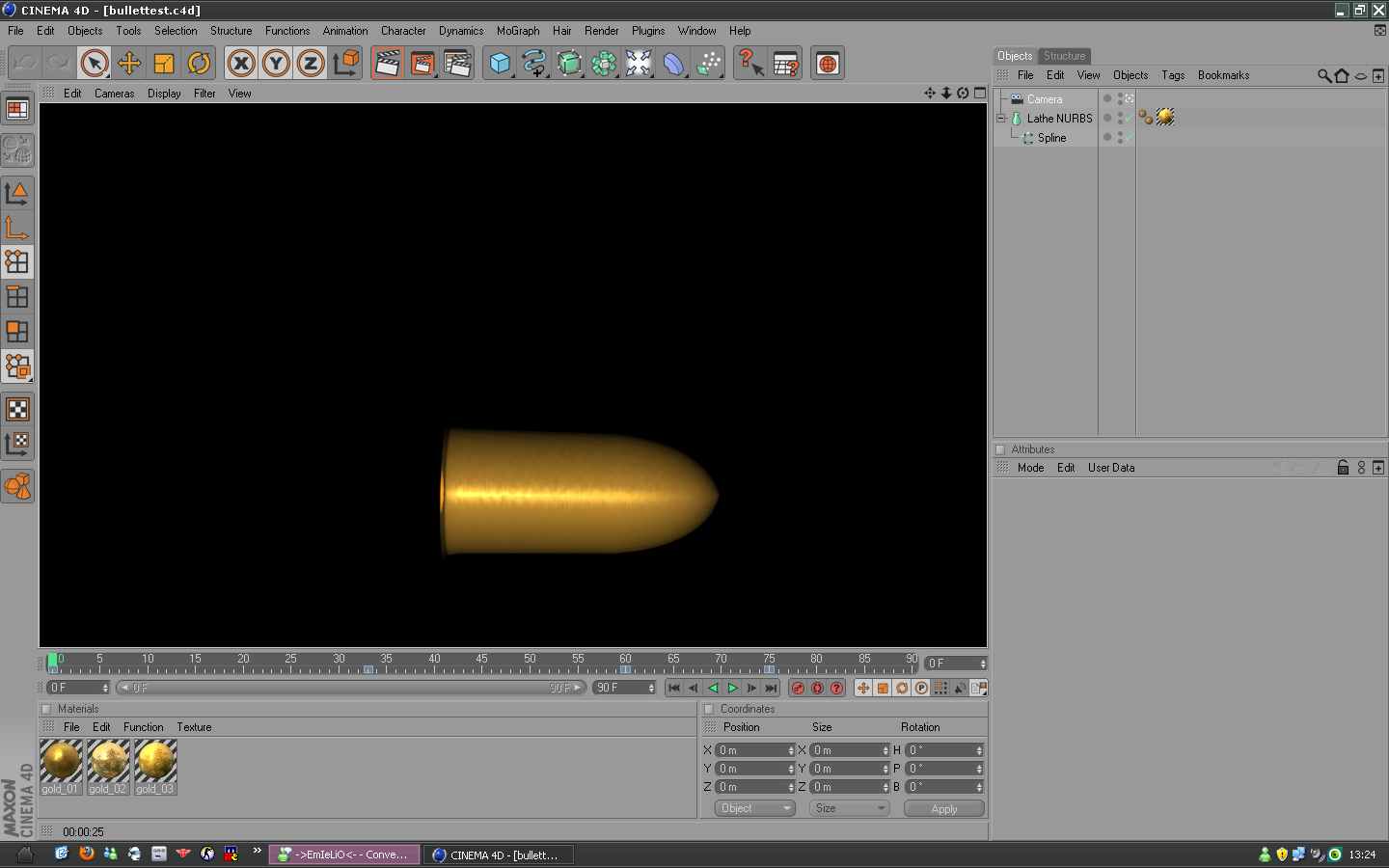
Task: Click the layout switcher icon at top-left
Action: [x=17, y=109]
